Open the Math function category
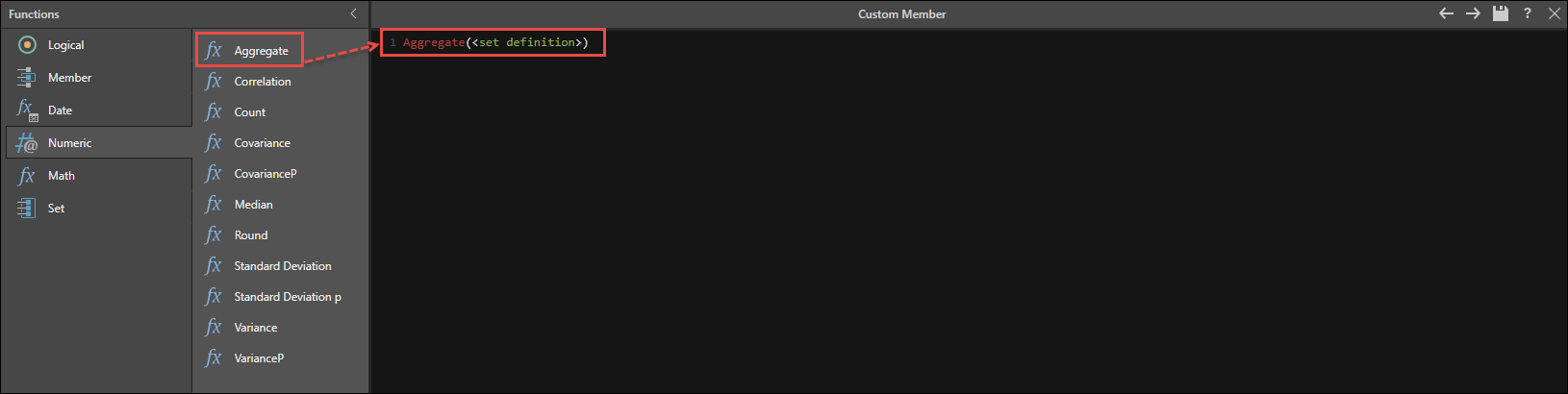 pos(61,176)
